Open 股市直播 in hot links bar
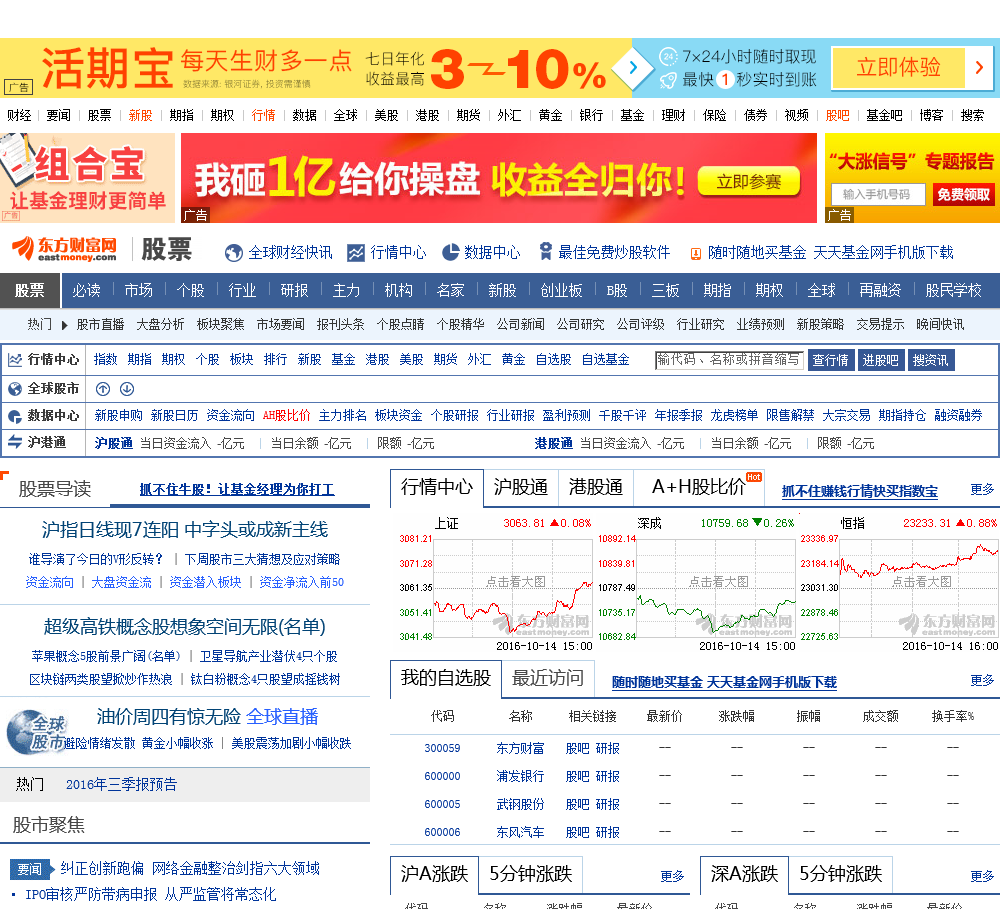 point(100,325)
